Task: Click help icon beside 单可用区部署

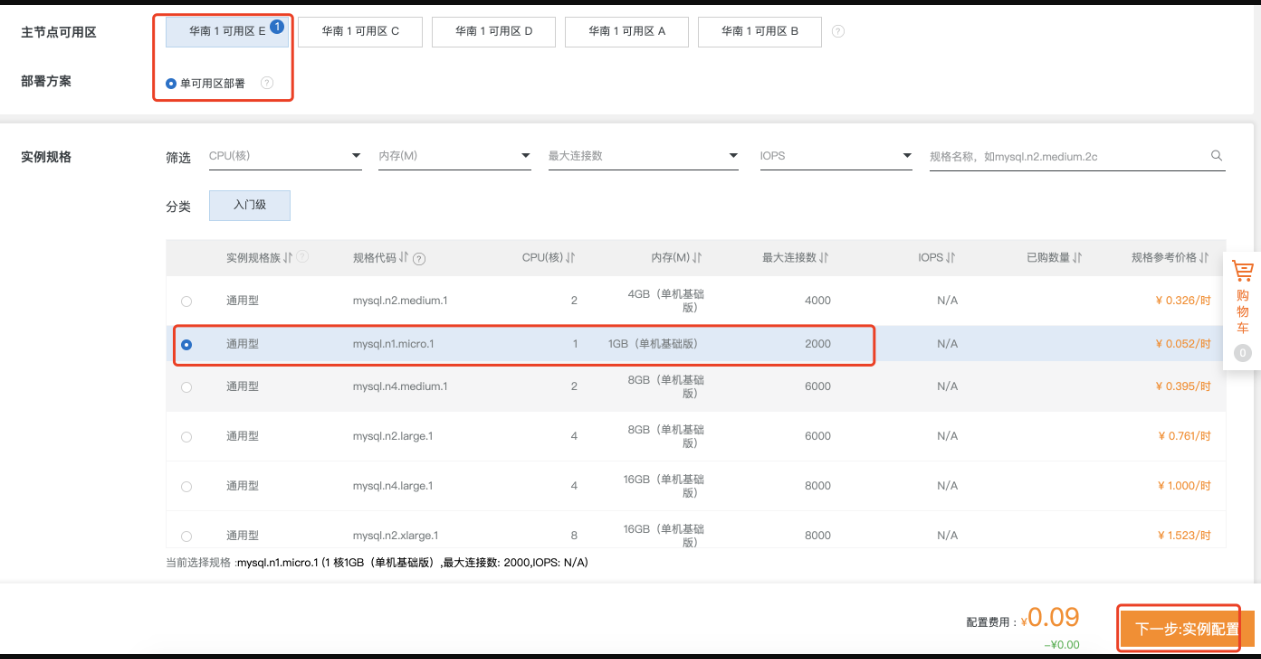Action: click(267, 83)
